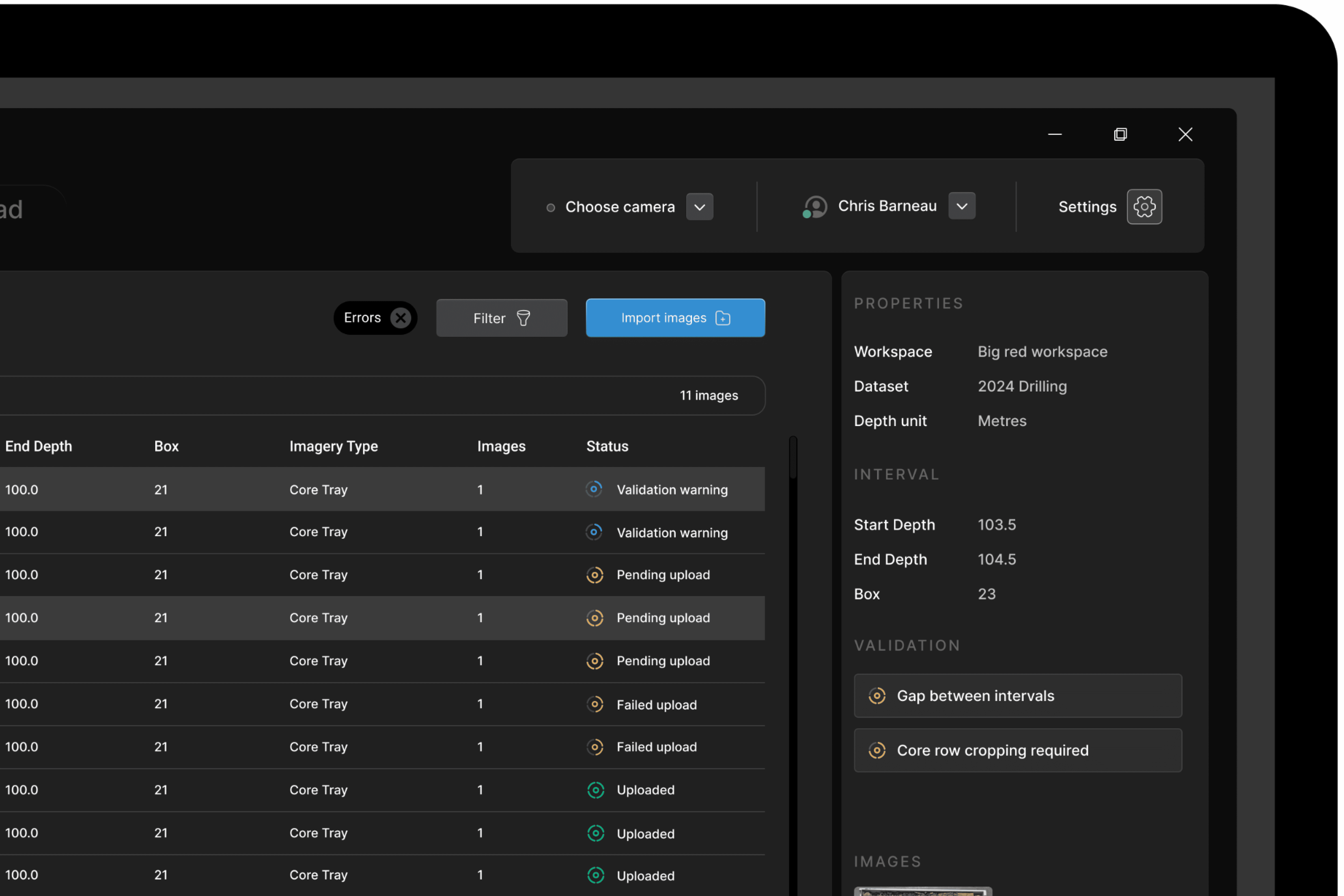Click "Core Tray" in the second Failed upload row

click(318, 747)
